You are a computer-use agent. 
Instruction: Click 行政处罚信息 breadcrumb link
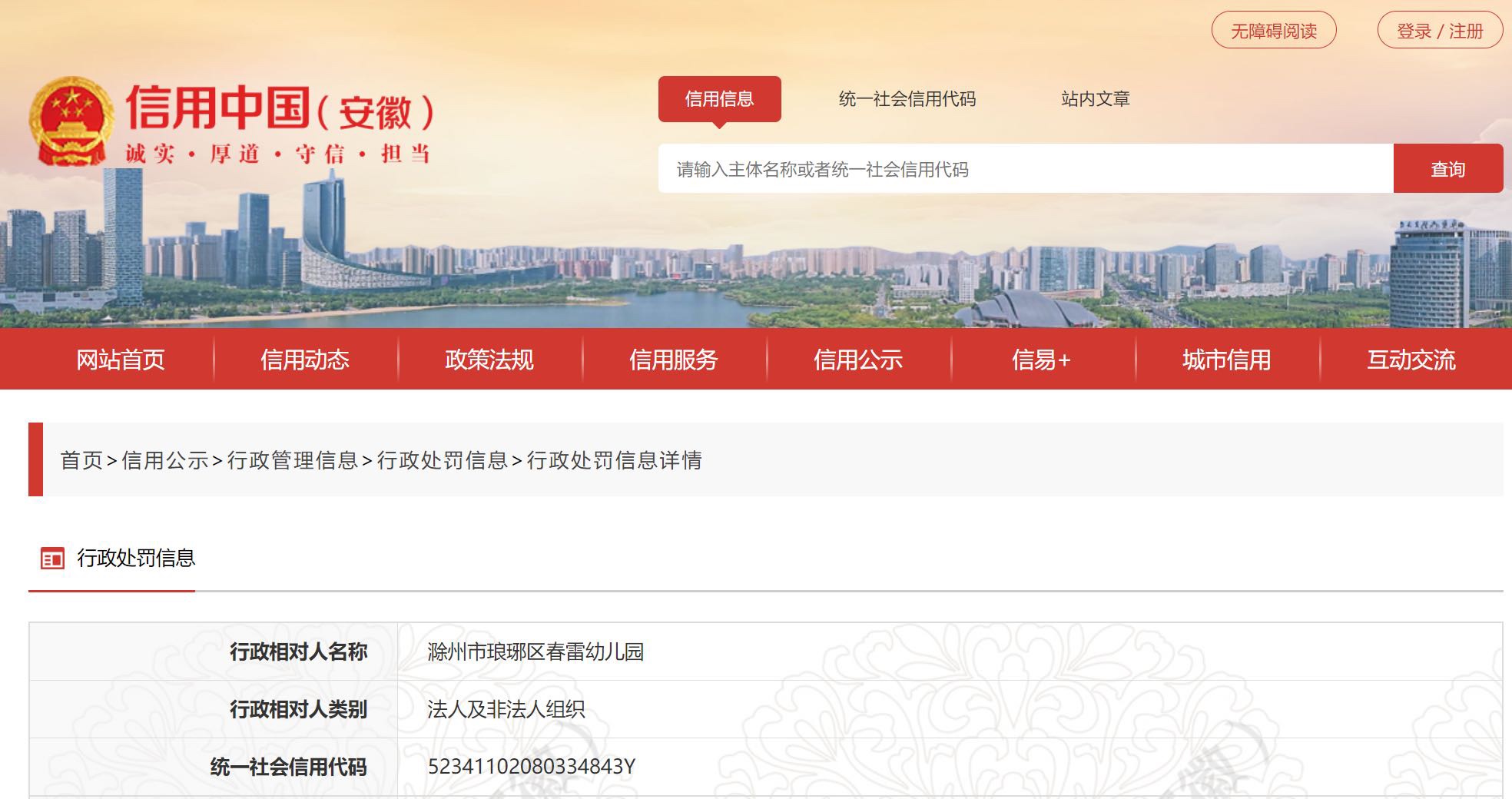point(443,460)
